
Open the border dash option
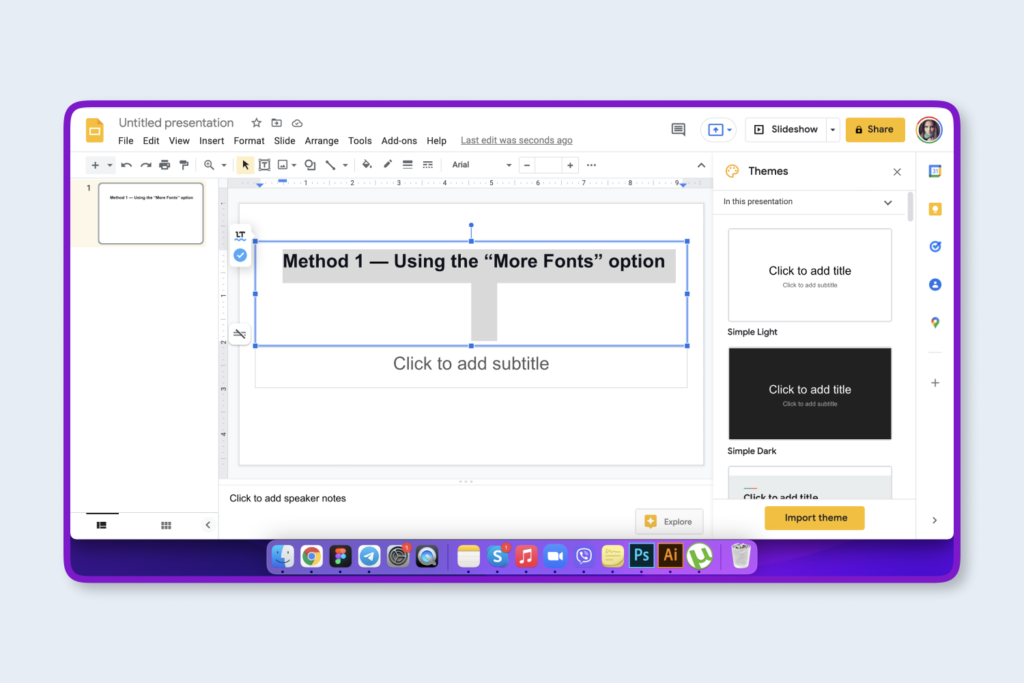pyautogui.click(x=428, y=165)
